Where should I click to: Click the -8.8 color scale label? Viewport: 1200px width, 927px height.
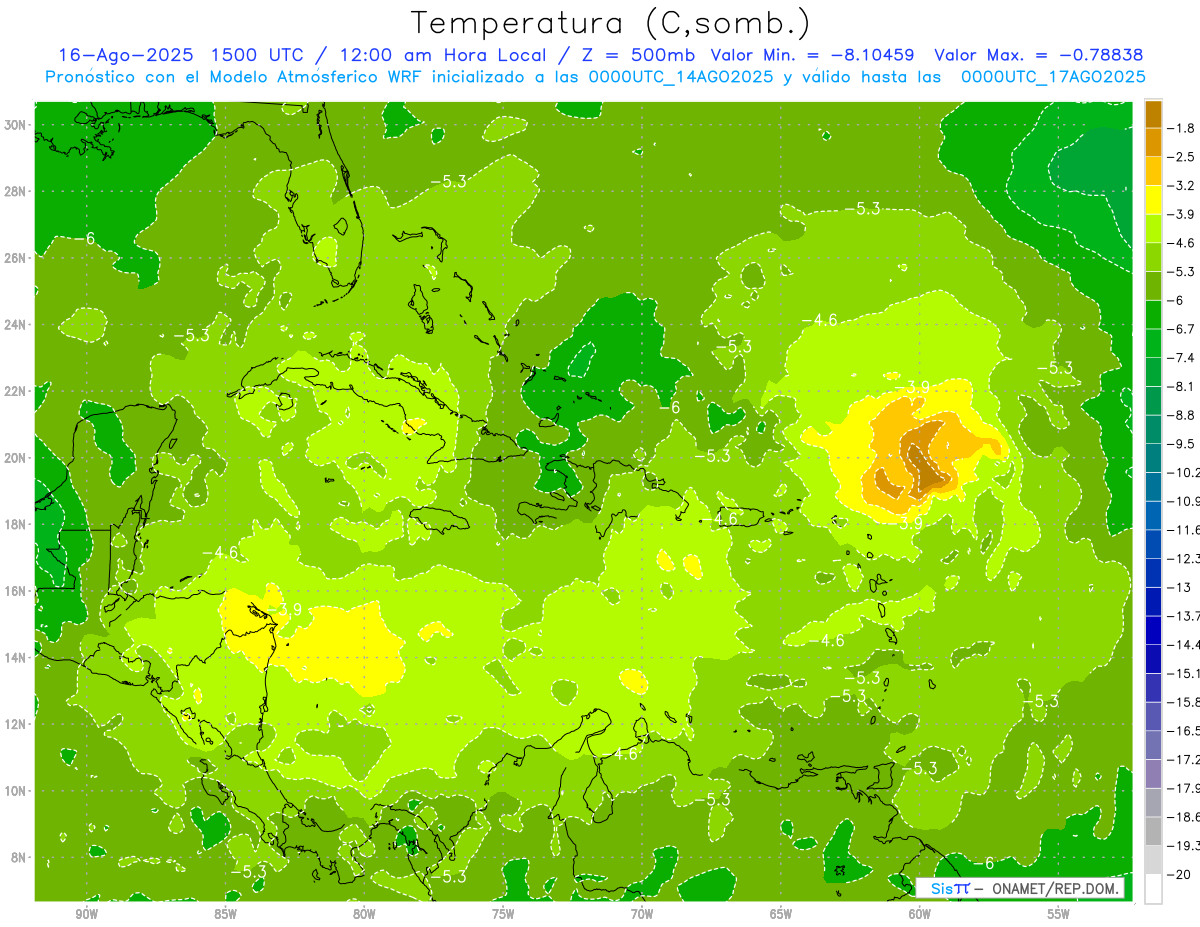tap(1181, 415)
